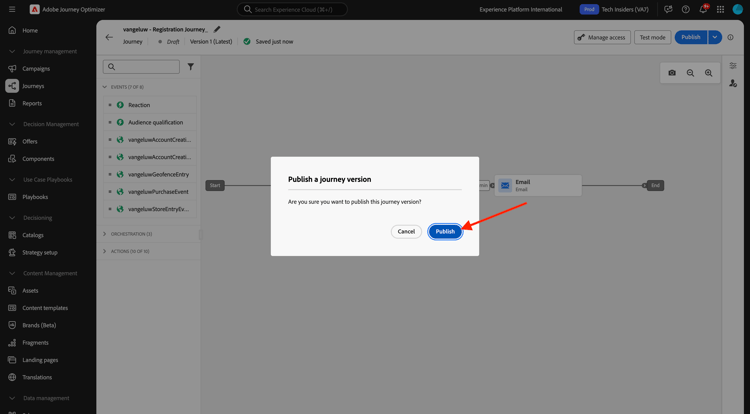Click the Fragments icon in the sidebar
The width and height of the screenshot is (750, 414).
(12, 343)
